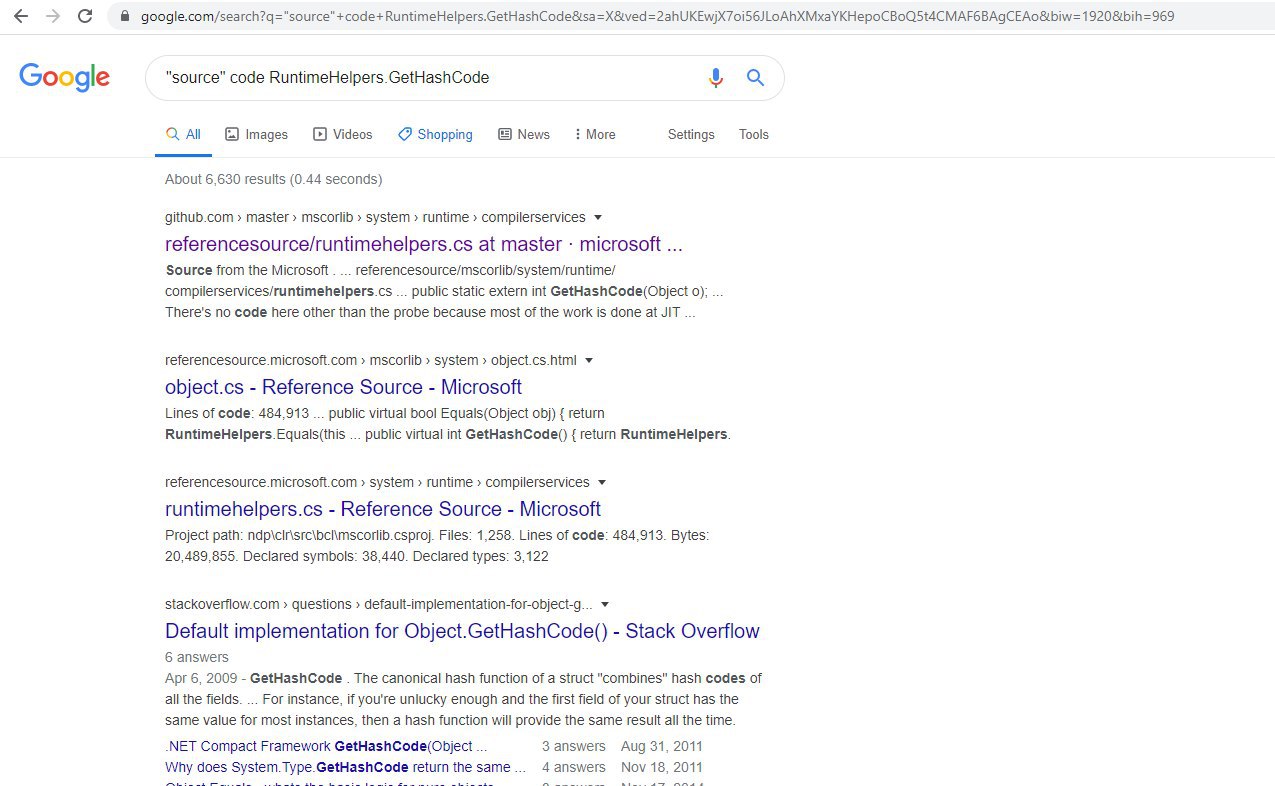
Task: Open Why does System.Type.GetHashCode sublink
Action: (345, 767)
